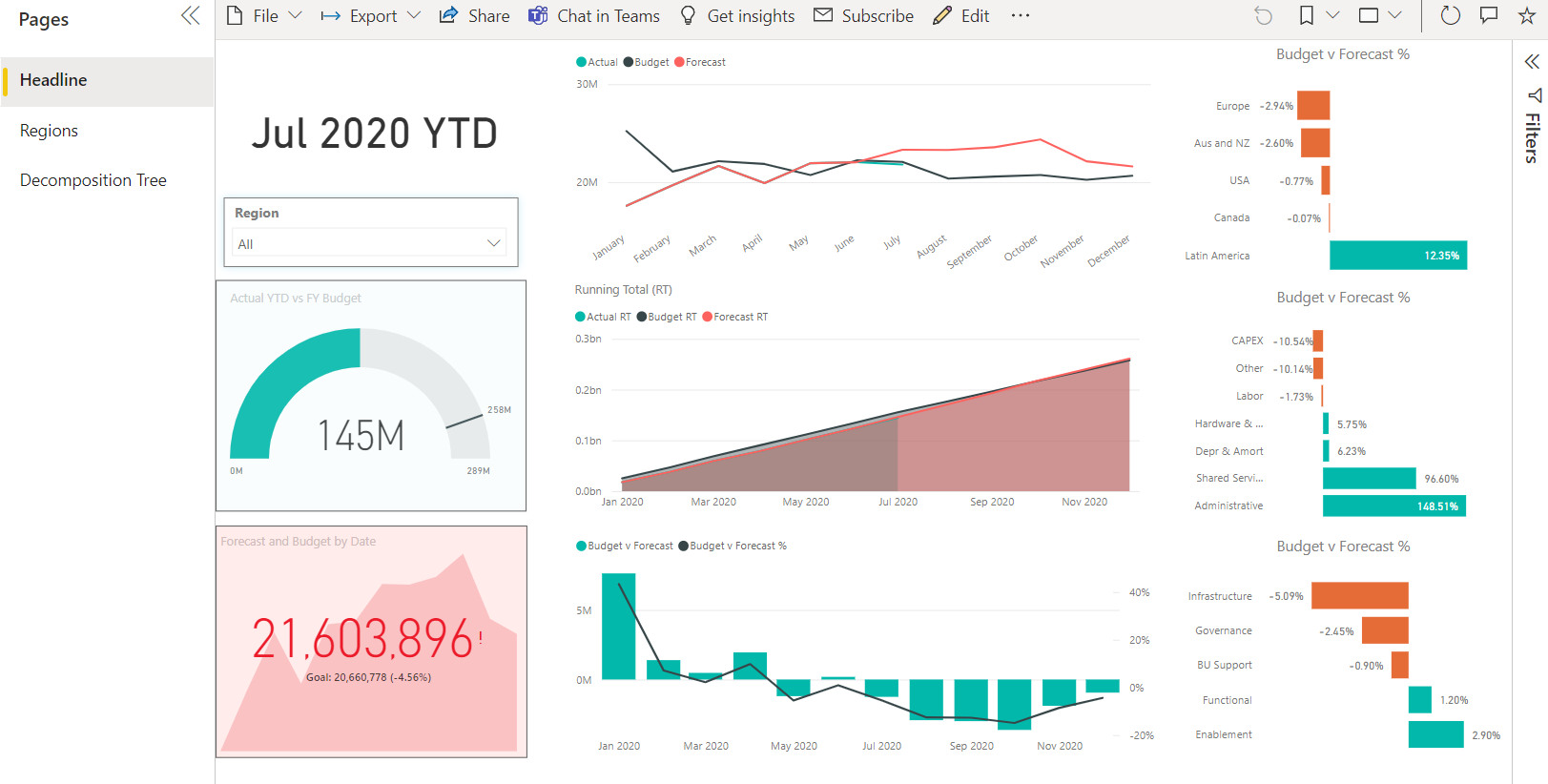The image size is (1548, 784).
Task: Click Chat in Teams
Action: point(594,16)
